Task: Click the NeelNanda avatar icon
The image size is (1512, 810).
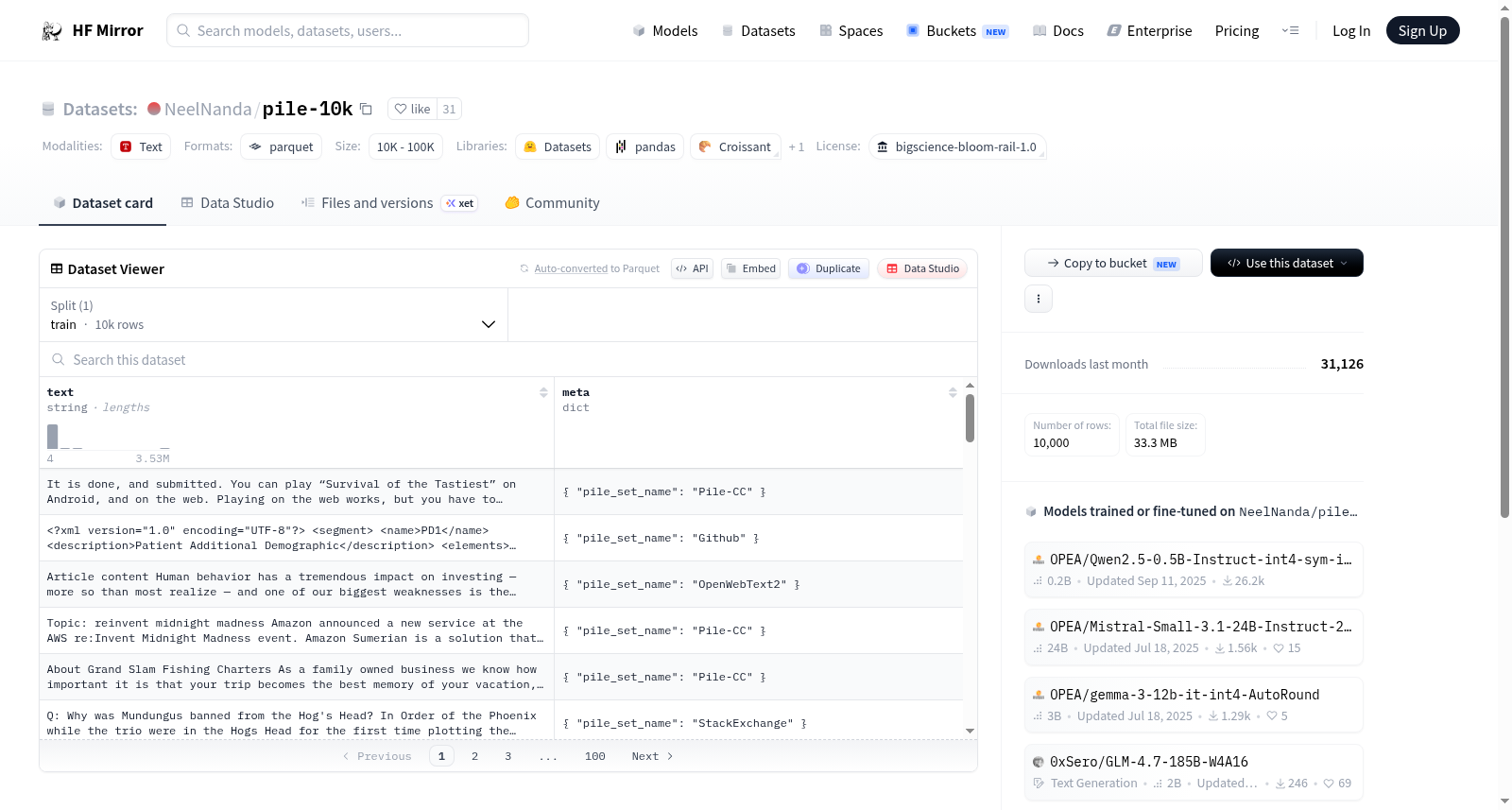Action: click(154, 109)
